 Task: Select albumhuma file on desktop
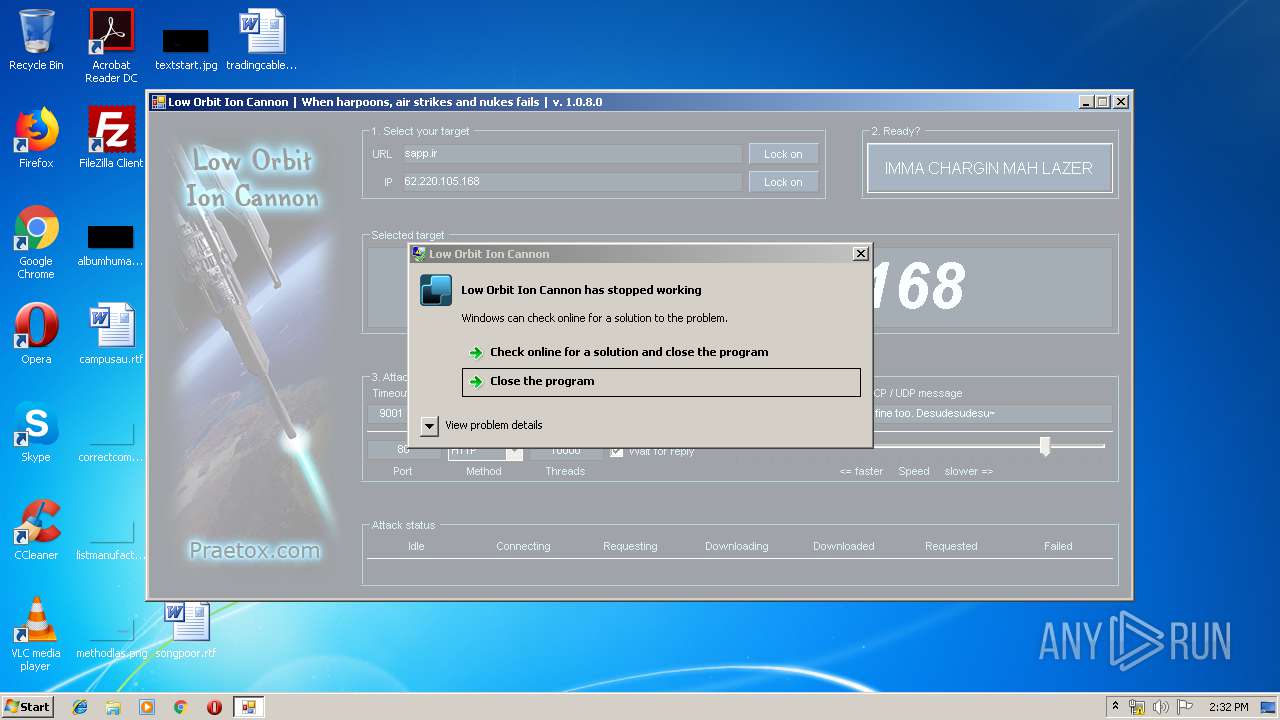tap(110, 245)
